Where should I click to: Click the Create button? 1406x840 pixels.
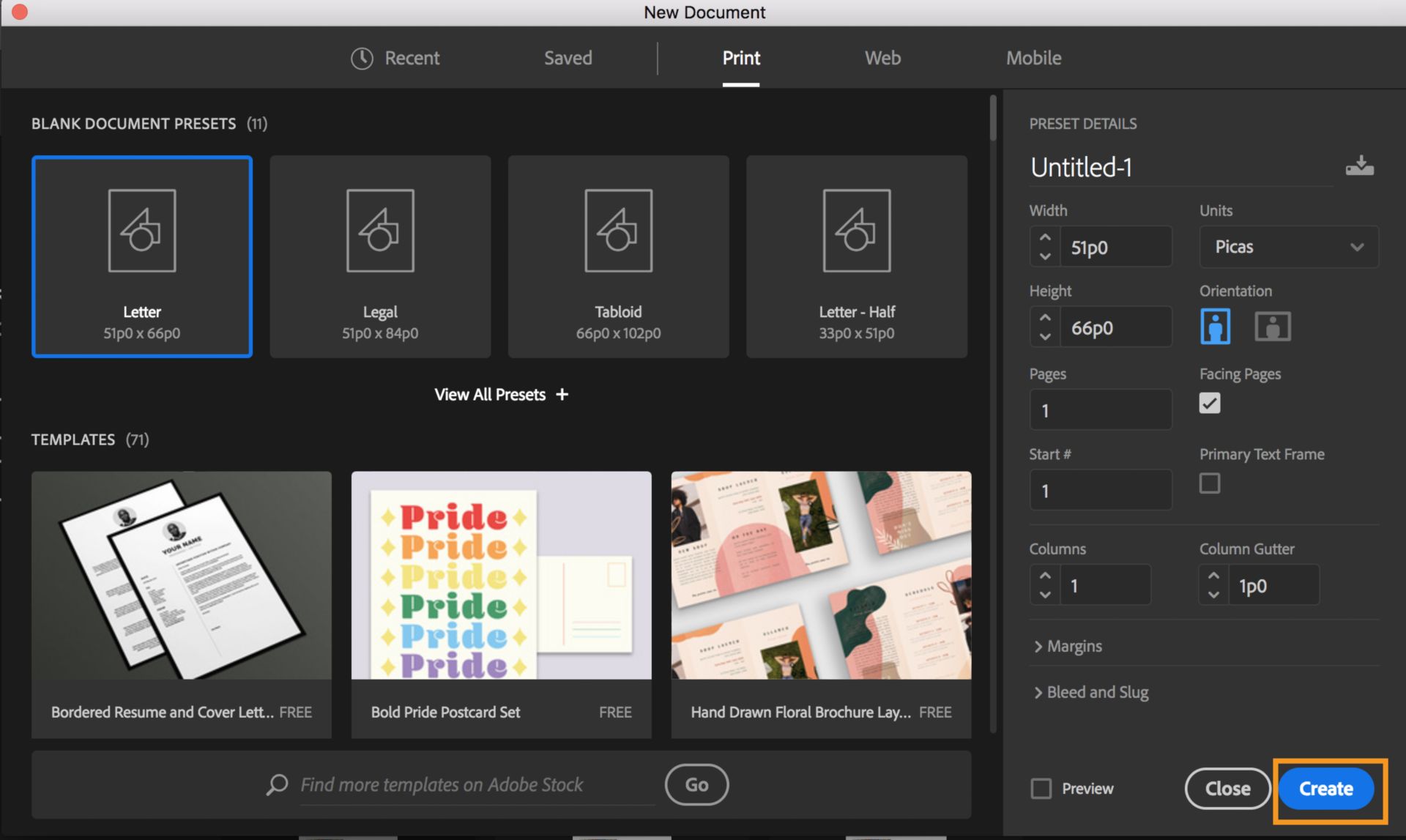pyautogui.click(x=1323, y=788)
